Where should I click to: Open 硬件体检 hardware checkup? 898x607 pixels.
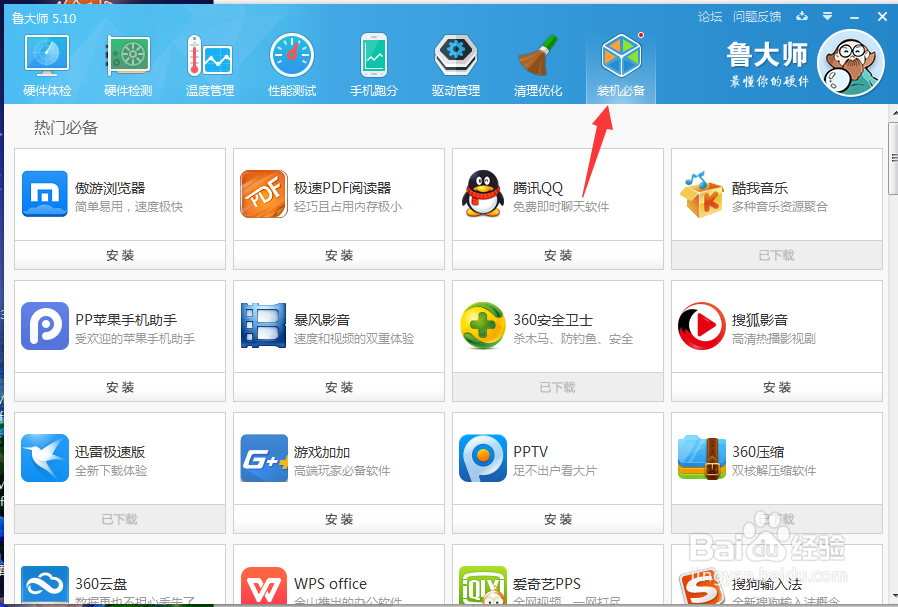[47, 66]
